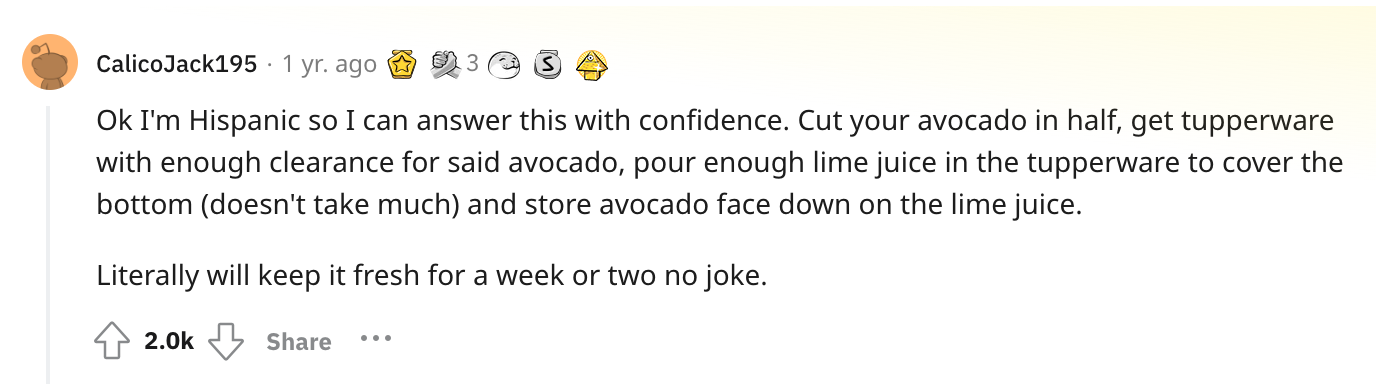Click the 'Literally will keep it fresh' paragraph

click(x=432, y=274)
